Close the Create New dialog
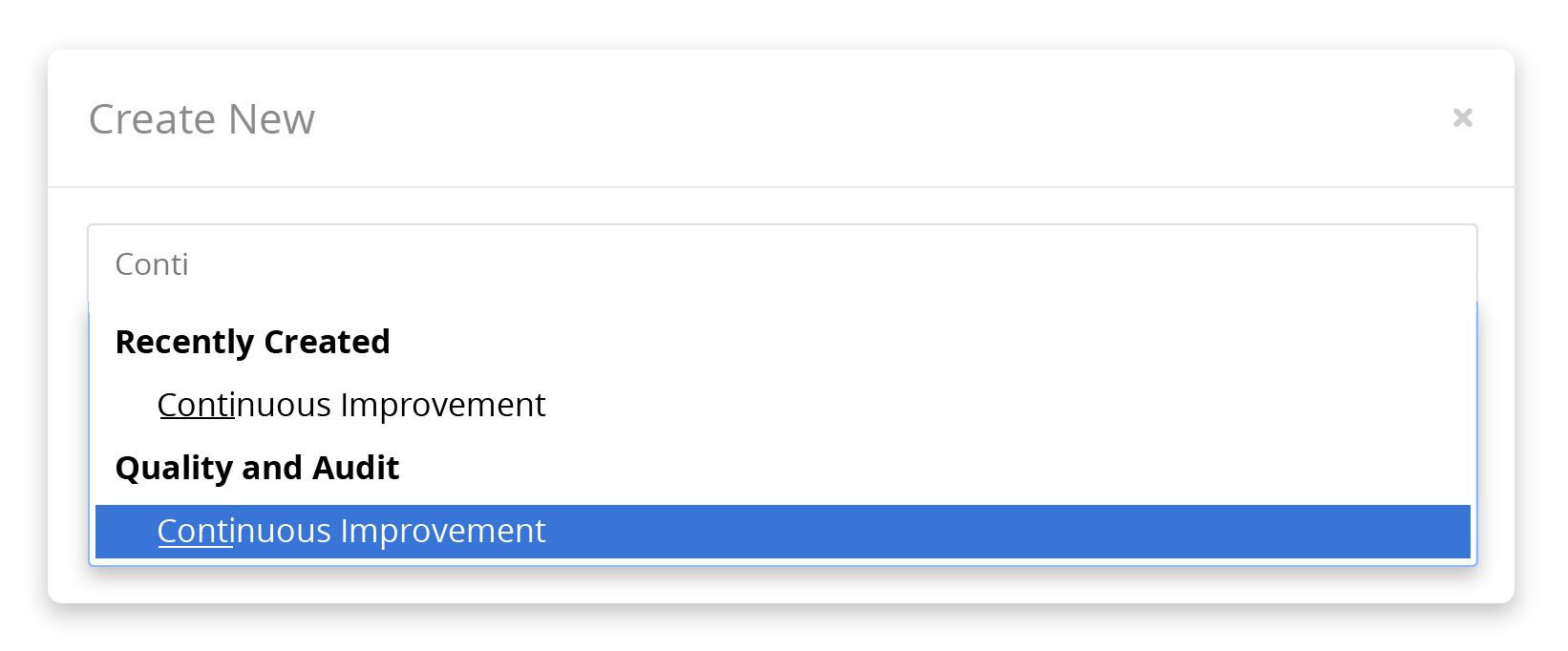The height and width of the screenshot is (651, 1568). click(x=1462, y=117)
